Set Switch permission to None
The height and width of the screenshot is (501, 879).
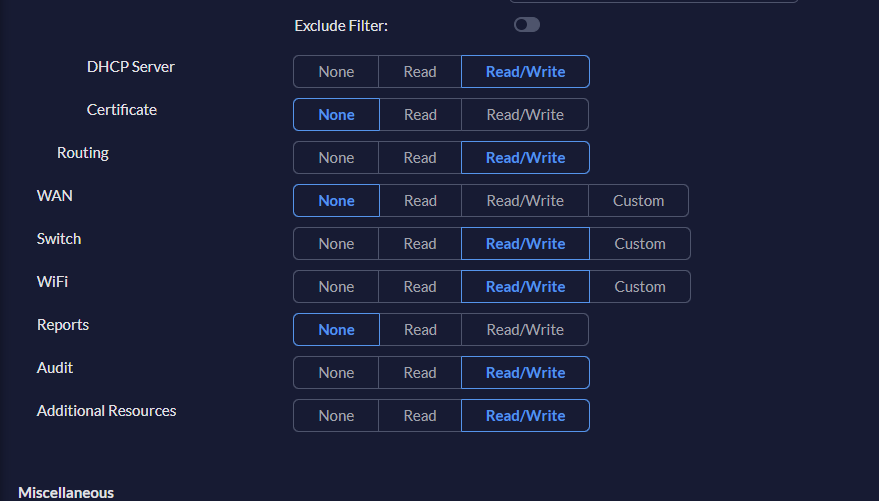336,244
